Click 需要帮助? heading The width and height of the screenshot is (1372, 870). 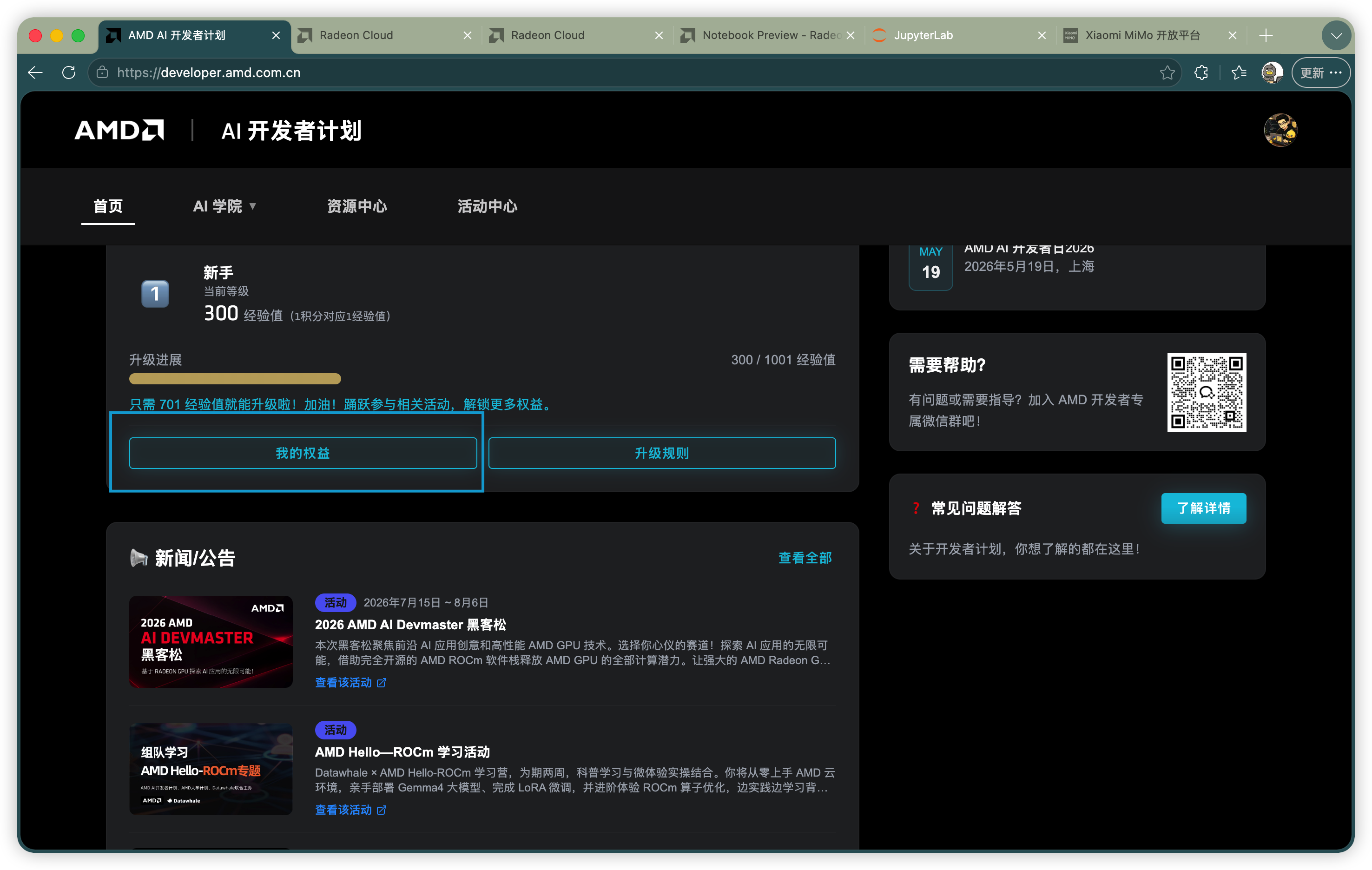[947, 365]
